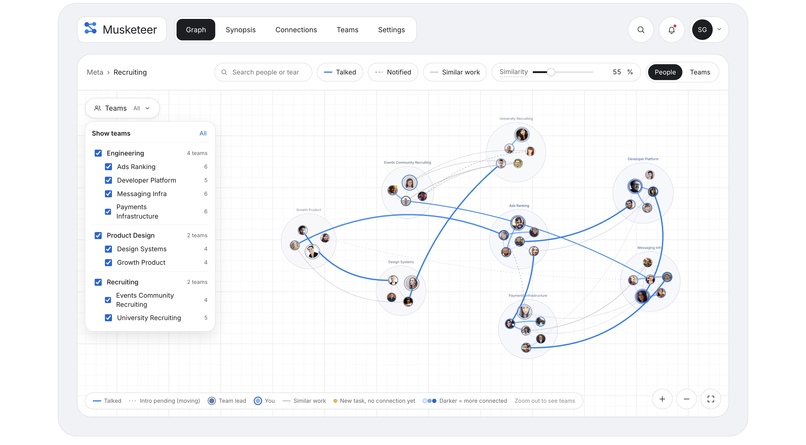Click the Product Design '2 teams' count
The width and height of the screenshot is (806, 445).
tap(197, 236)
